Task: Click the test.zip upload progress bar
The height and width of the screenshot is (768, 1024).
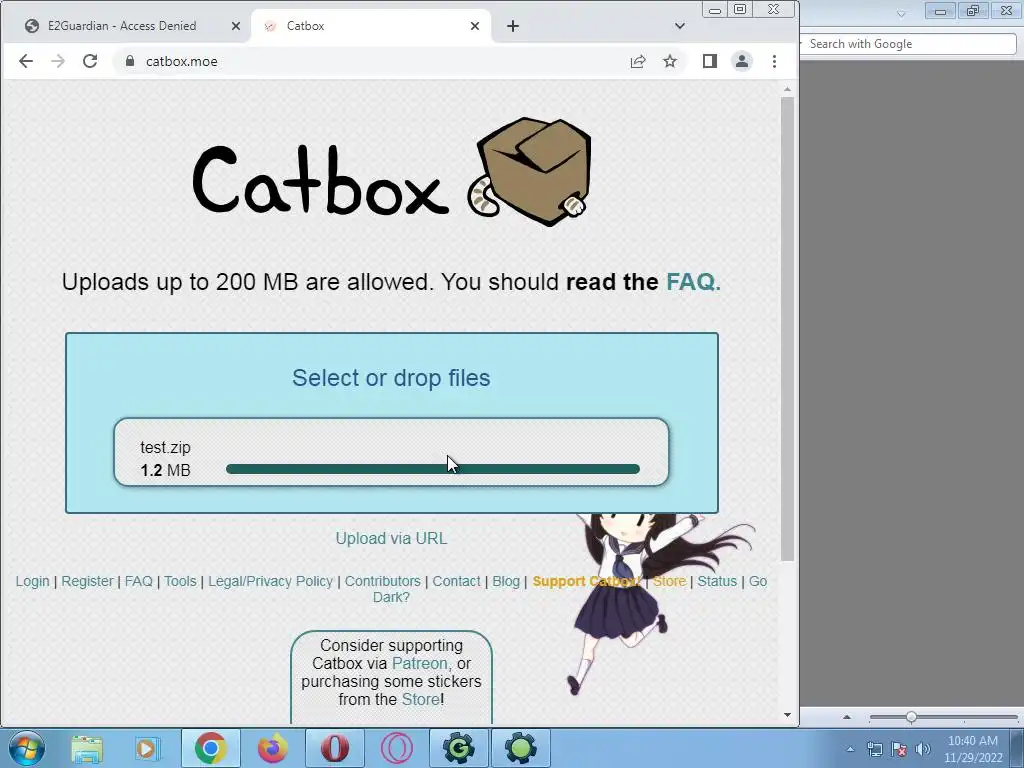Action: point(432,469)
